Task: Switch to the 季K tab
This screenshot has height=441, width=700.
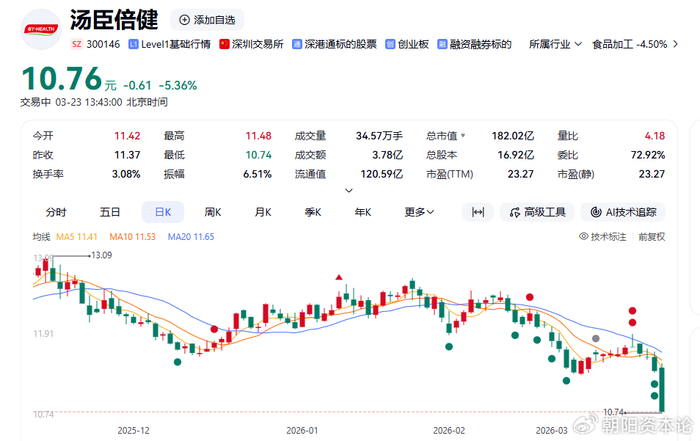Action: pos(313,212)
